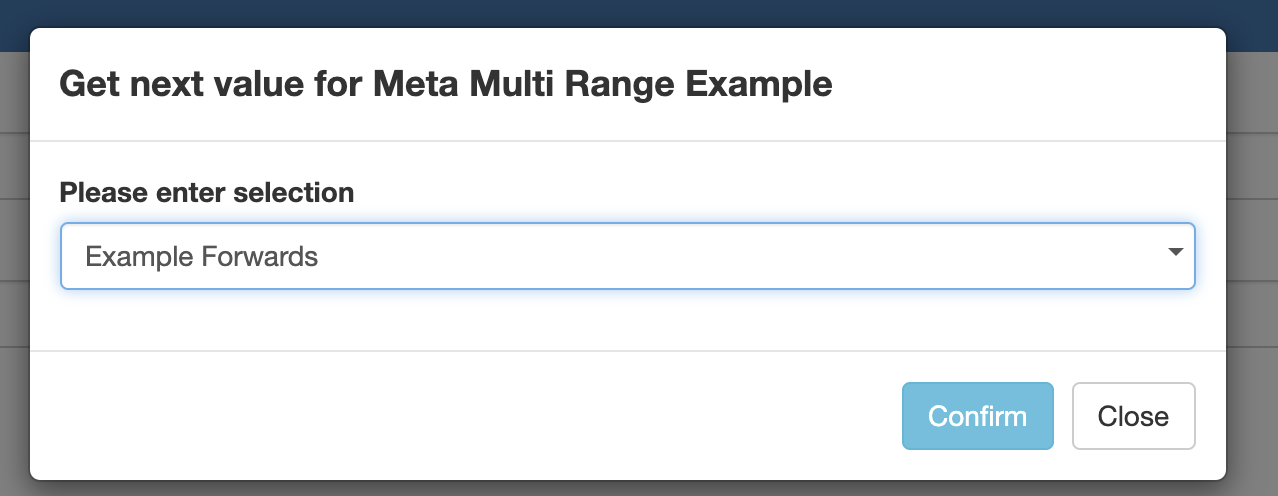This screenshot has width=1278, height=496.
Task: Open the Example Forwards selection dropdown
Action: [627, 256]
